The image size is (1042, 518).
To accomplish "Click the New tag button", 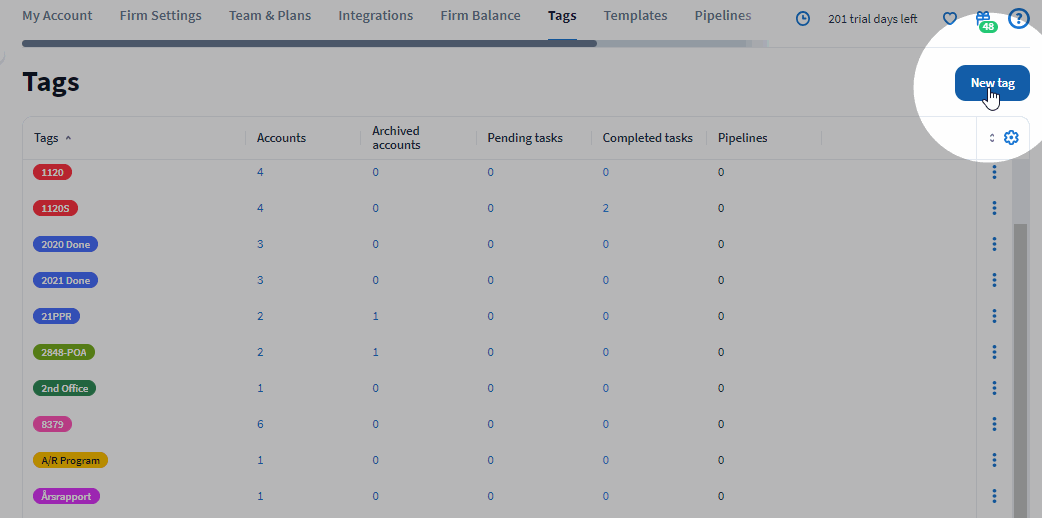I will [x=992, y=83].
